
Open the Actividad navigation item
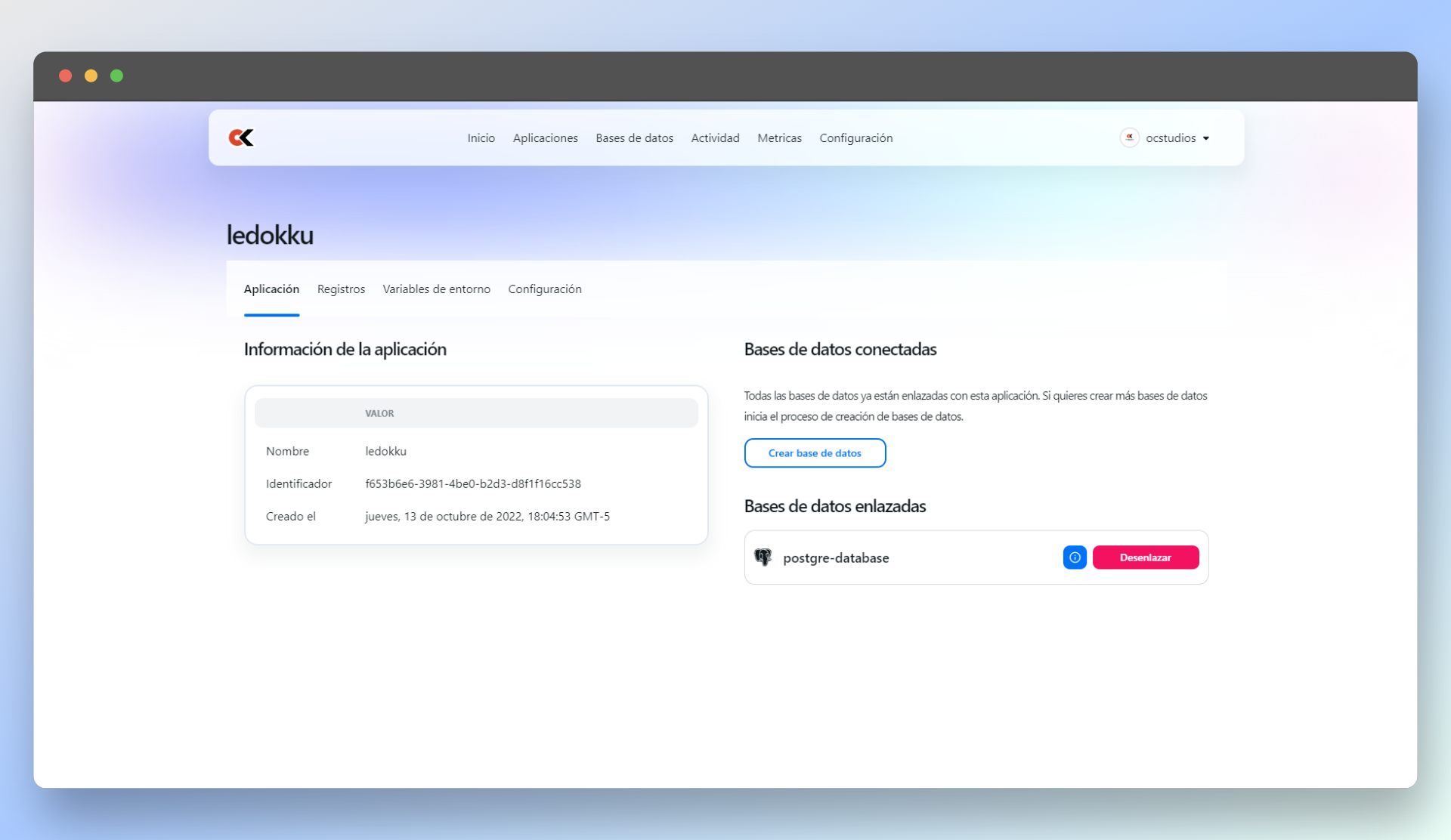tap(715, 138)
